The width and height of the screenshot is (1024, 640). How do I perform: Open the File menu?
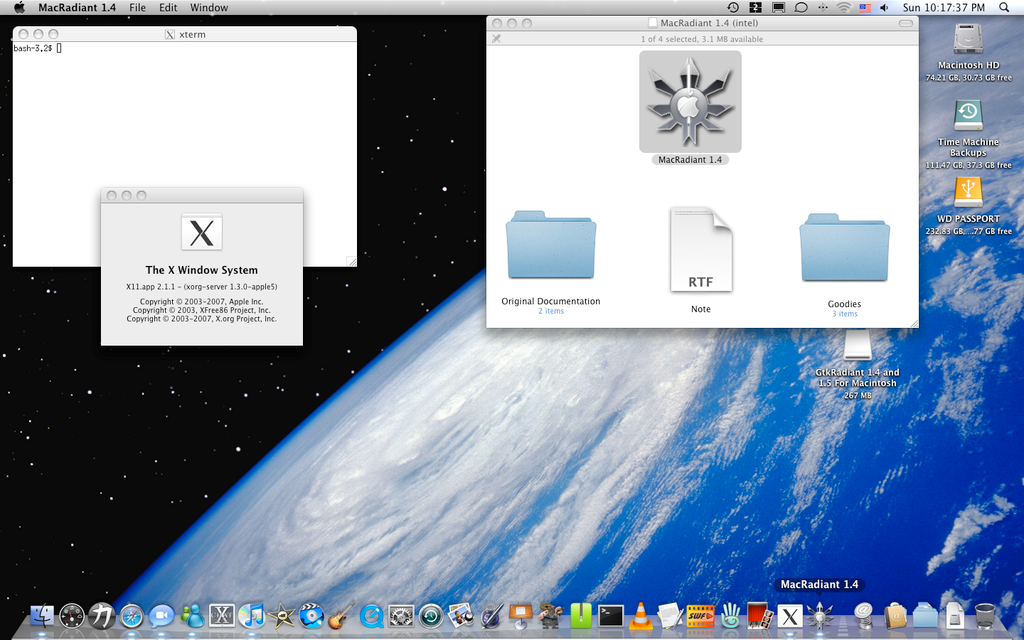(137, 8)
